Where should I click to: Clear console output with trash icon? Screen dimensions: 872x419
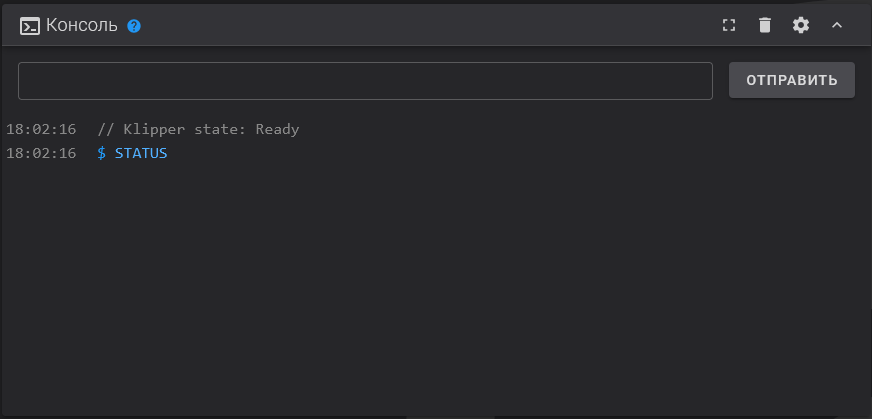(x=765, y=25)
